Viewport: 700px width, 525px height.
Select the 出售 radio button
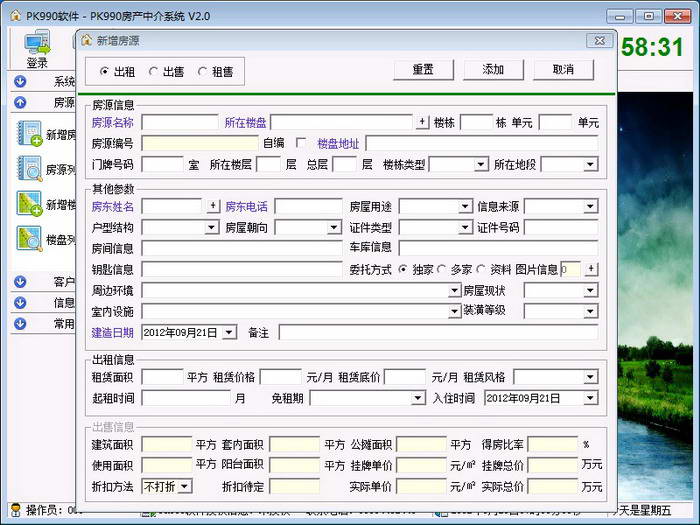[x=153, y=71]
